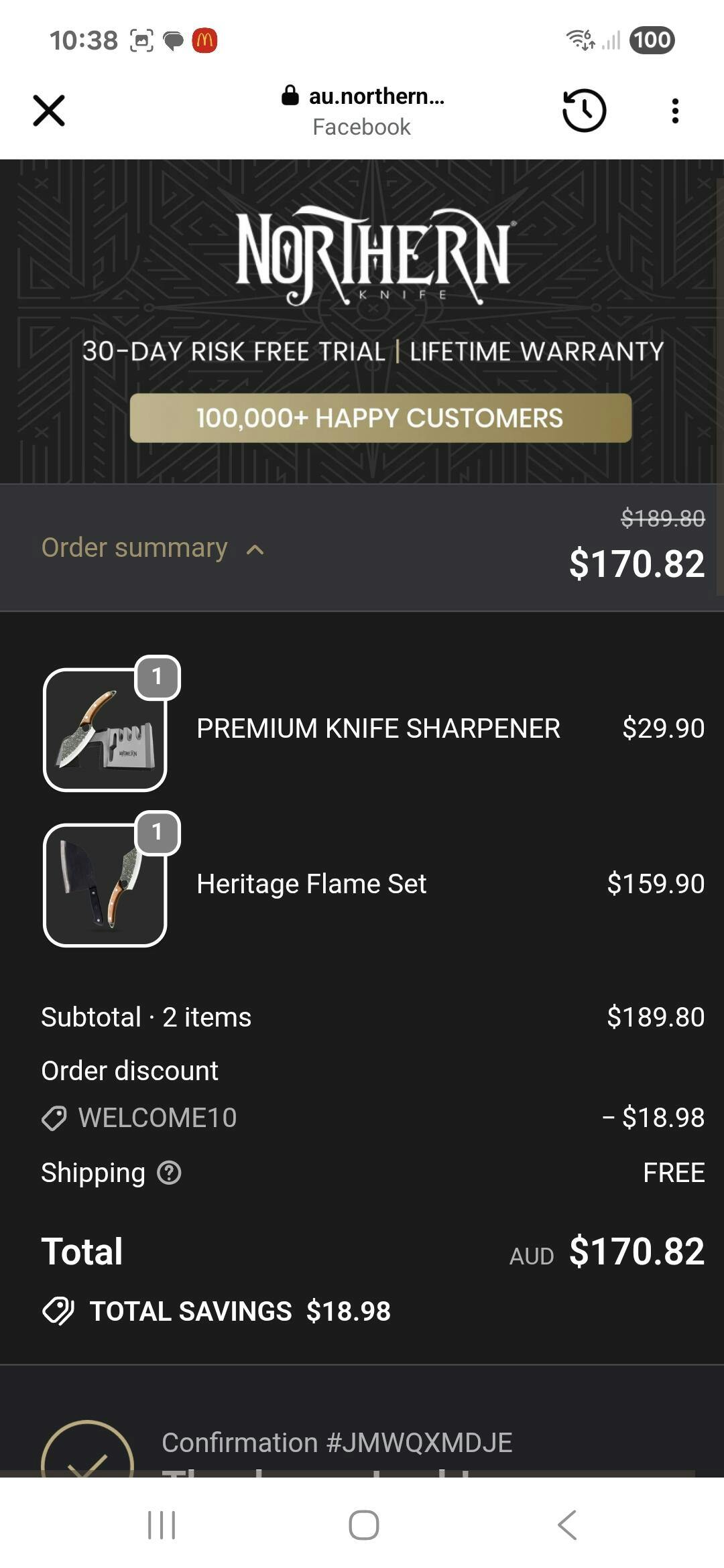This screenshot has height=1568, width=724.
Task: Tap the Northern Knife logo
Action: [x=373, y=256]
